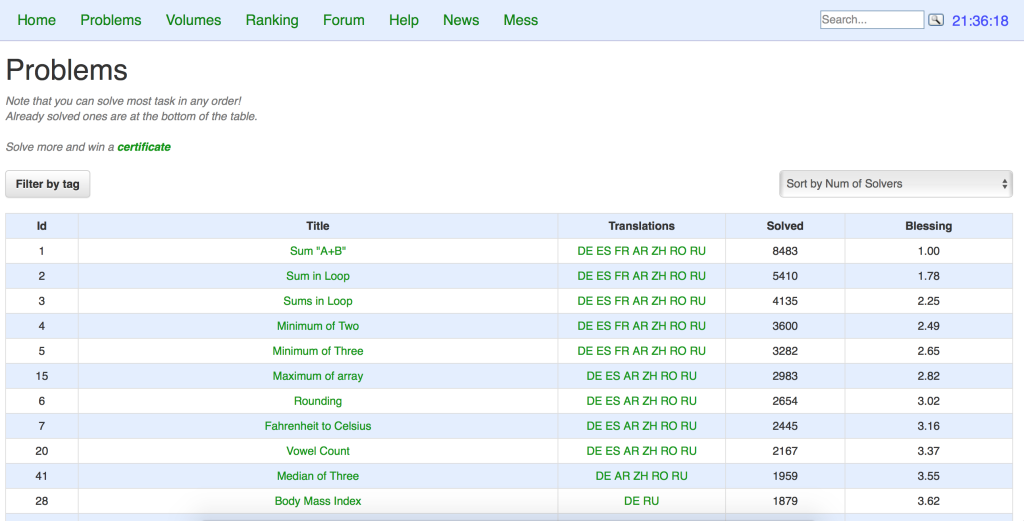Select FR translation for Sum in Loop
The height and width of the screenshot is (521, 1024).
point(622,276)
